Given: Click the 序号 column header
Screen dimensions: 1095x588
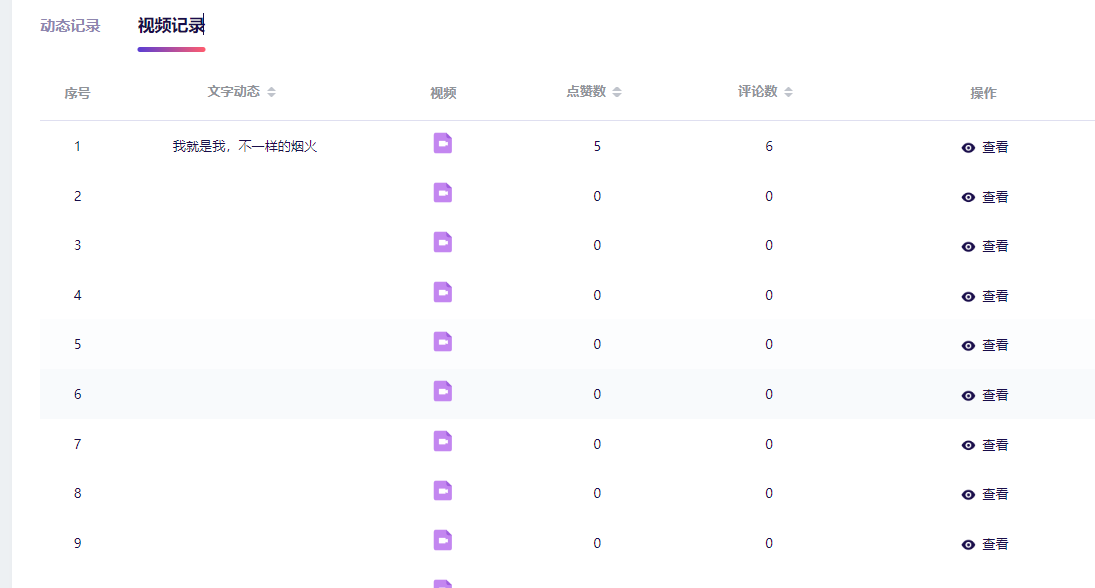Looking at the screenshot, I should [78, 93].
